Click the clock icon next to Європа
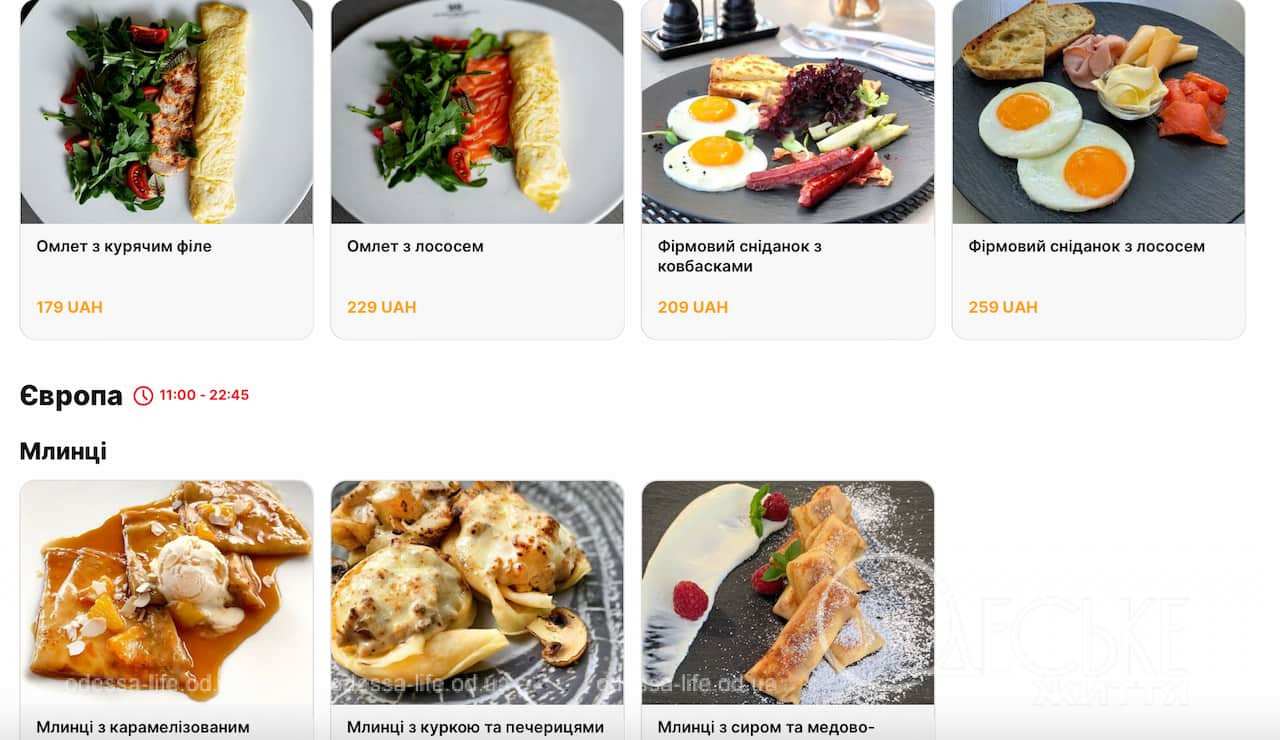The height and width of the screenshot is (740, 1280). [x=143, y=395]
